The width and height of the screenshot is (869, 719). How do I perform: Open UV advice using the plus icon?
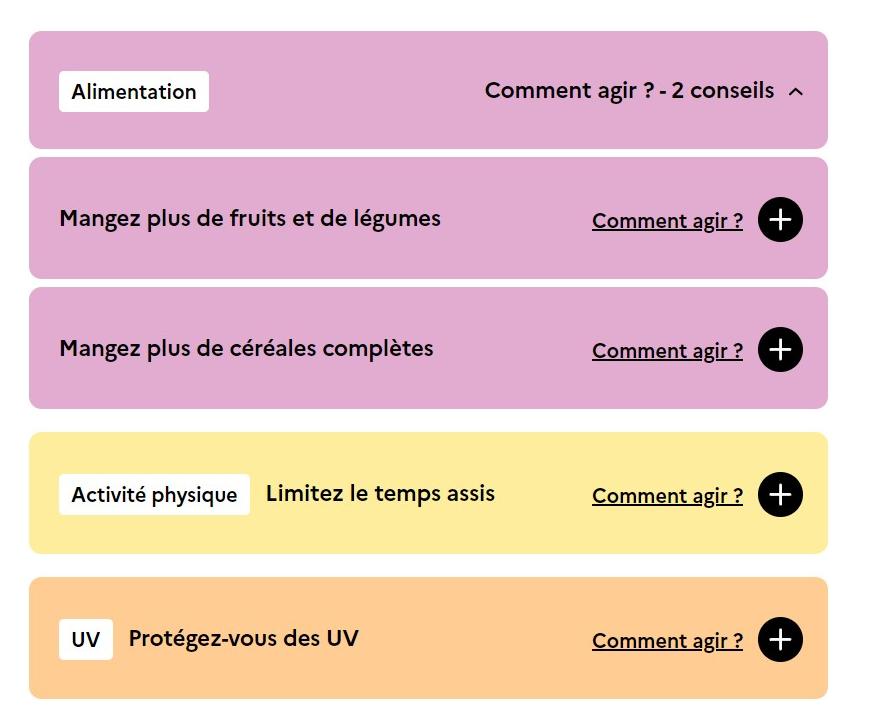(x=780, y=640)
